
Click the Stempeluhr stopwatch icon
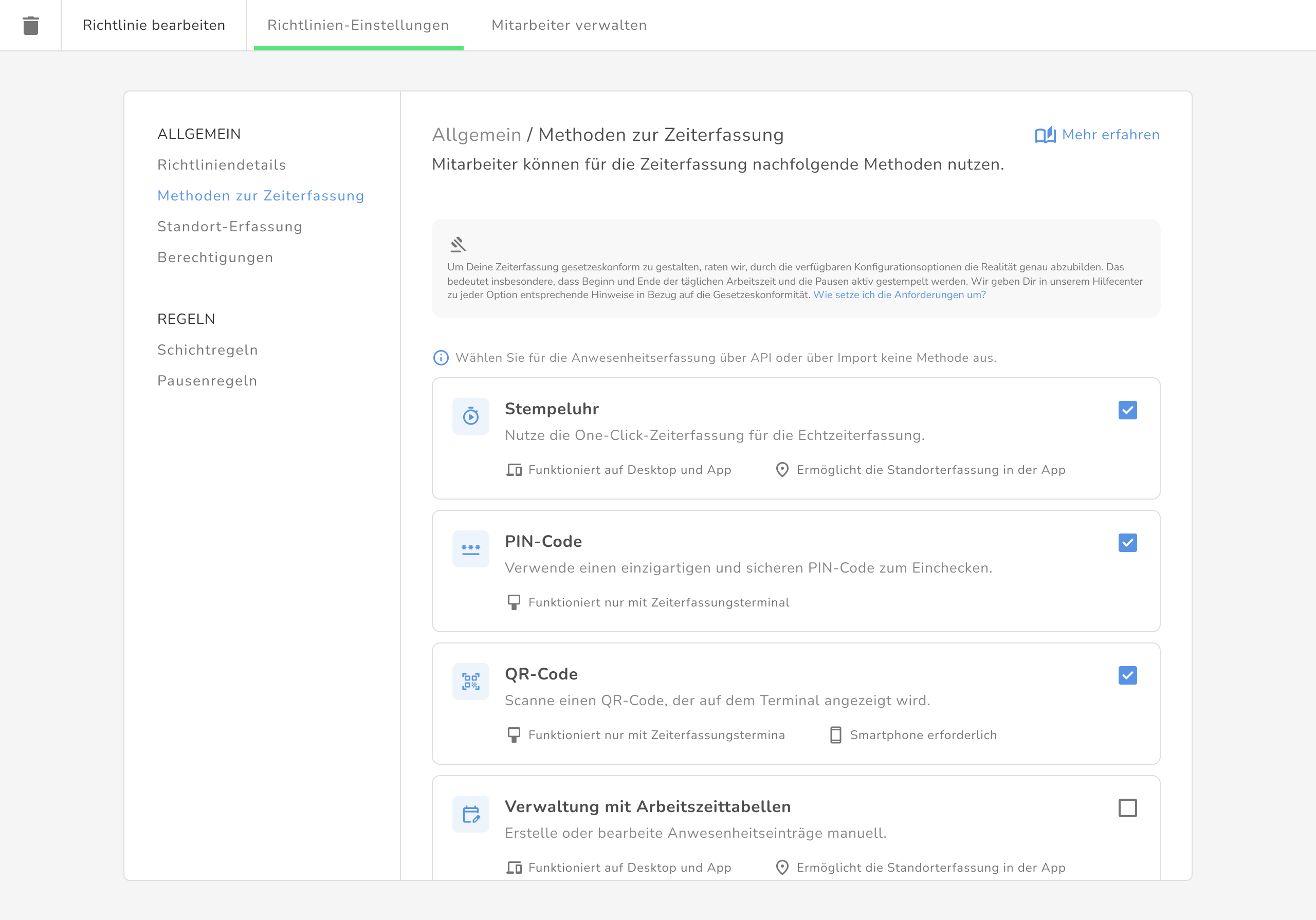pos(470,416)
